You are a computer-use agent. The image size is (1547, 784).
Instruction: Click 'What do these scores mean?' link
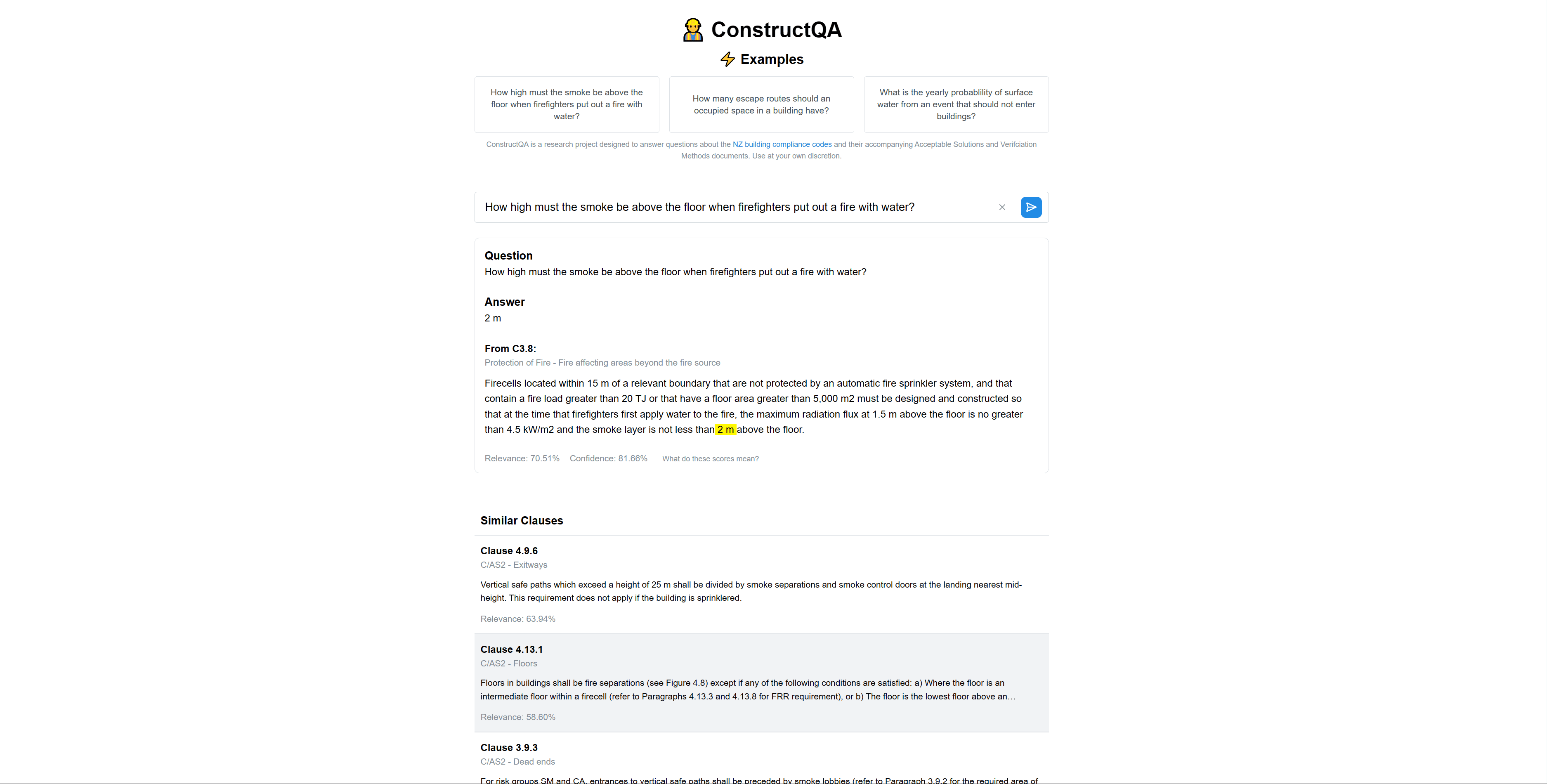710,458
